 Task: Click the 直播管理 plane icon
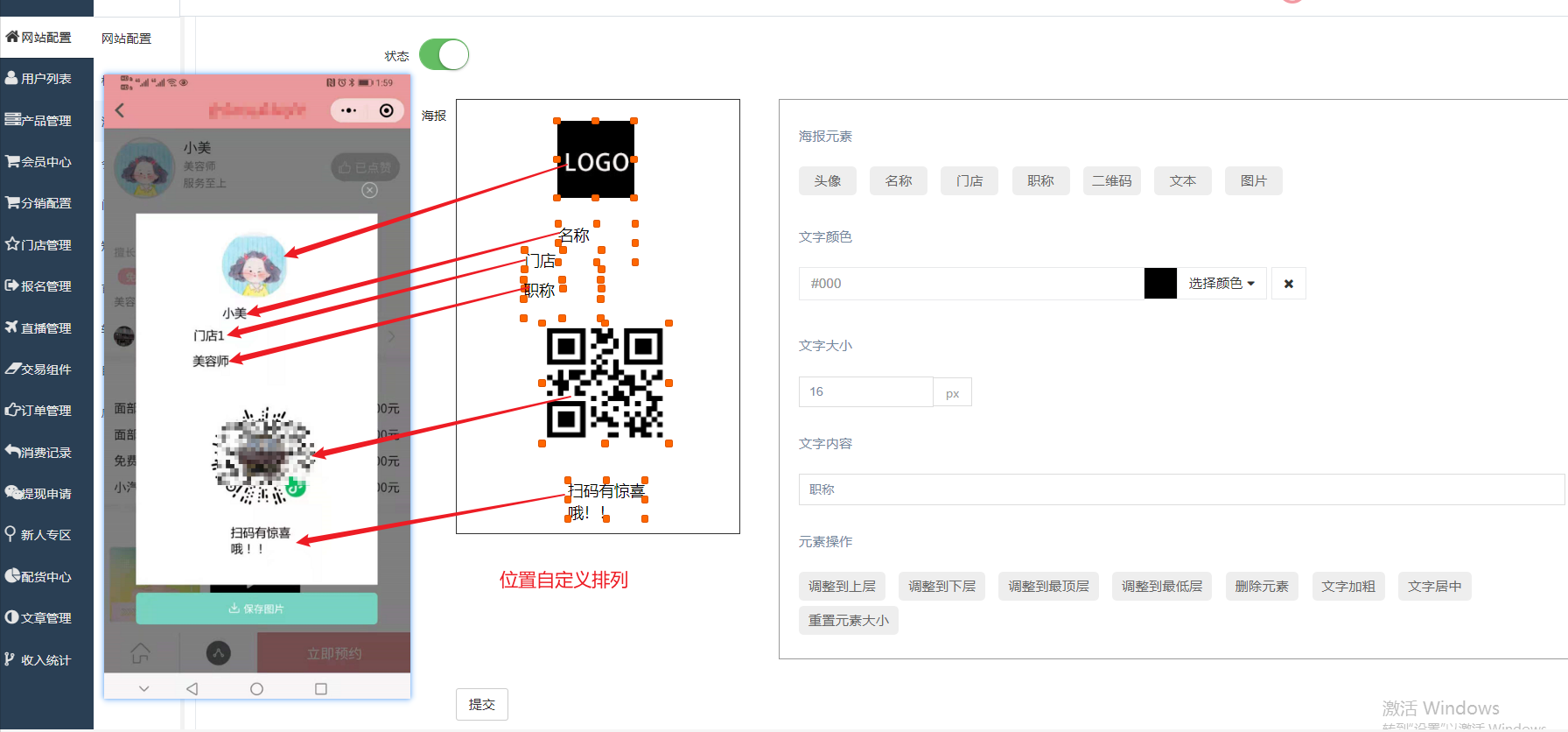11,327
